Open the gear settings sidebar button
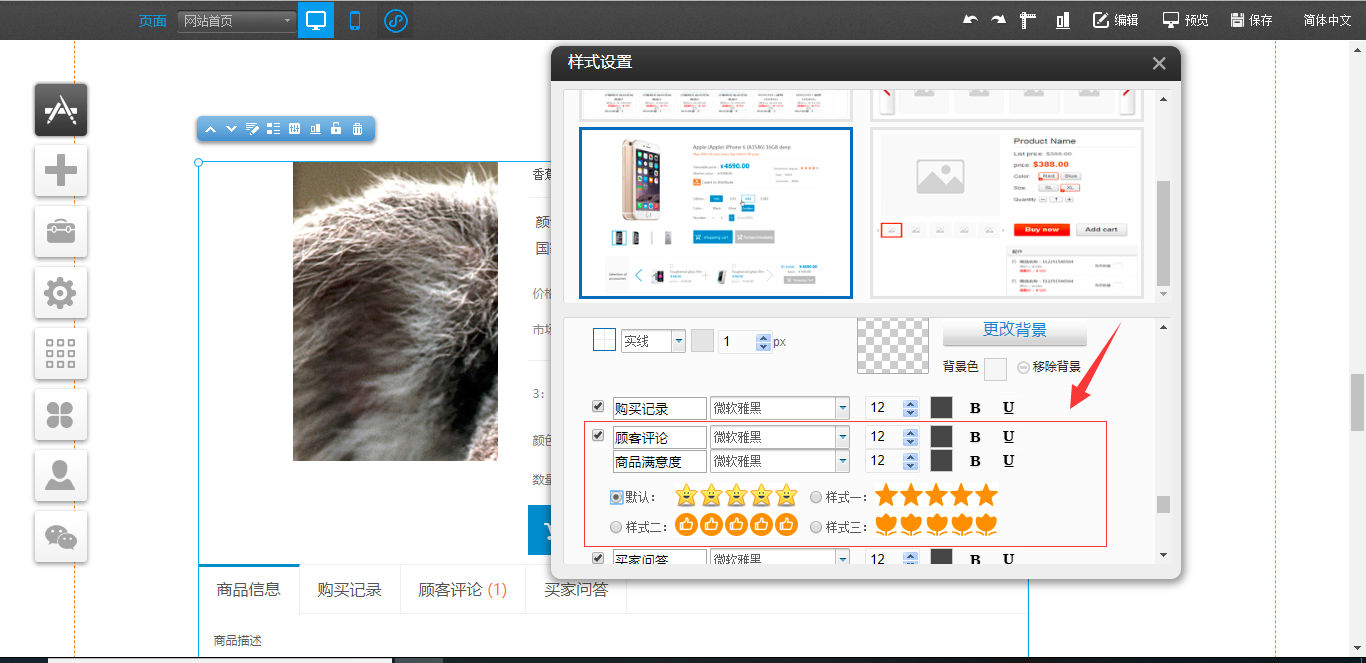Screen dimensions: 1366x663 [x=61, y=293]
